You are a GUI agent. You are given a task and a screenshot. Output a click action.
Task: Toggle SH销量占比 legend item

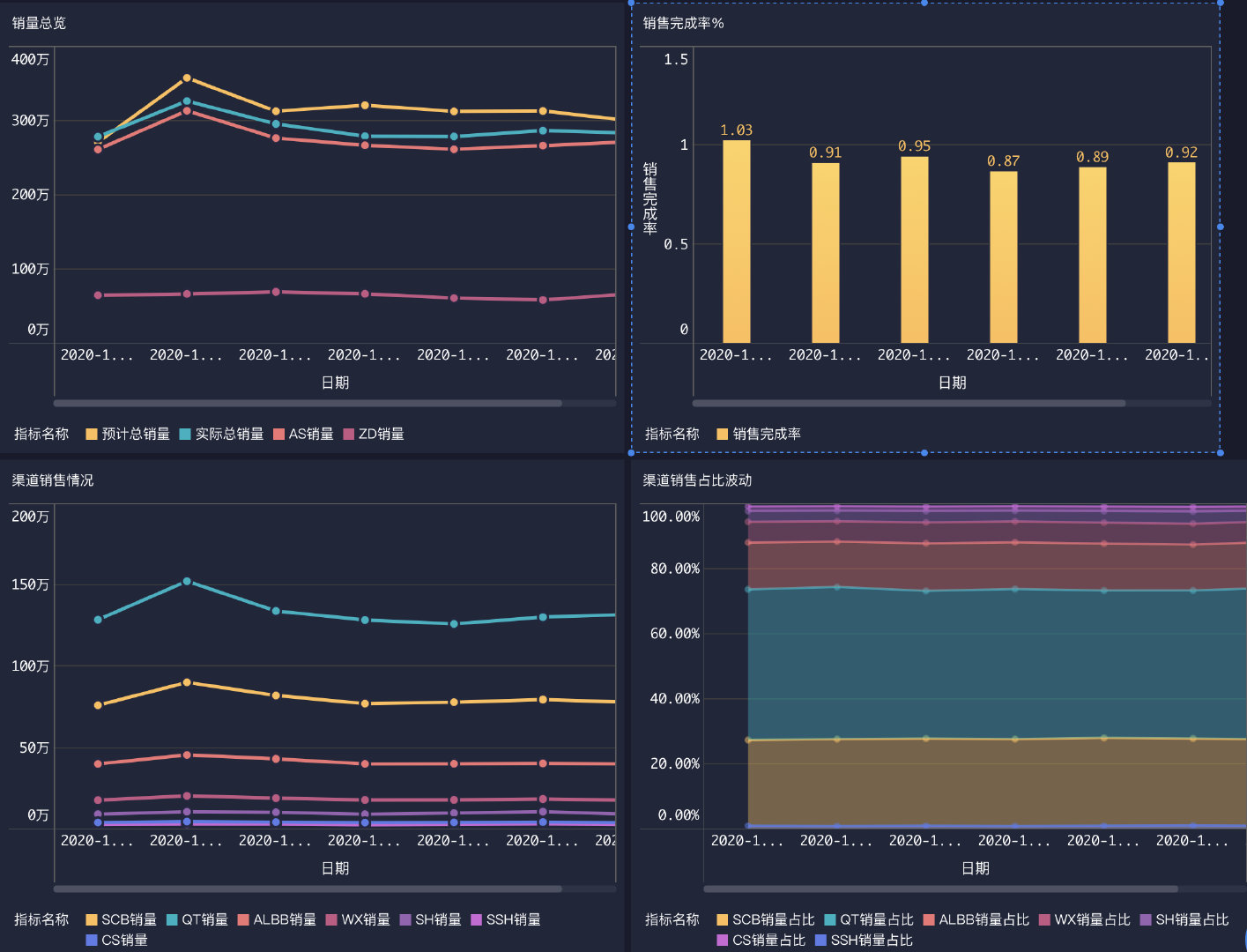(x=1184, y=919)
